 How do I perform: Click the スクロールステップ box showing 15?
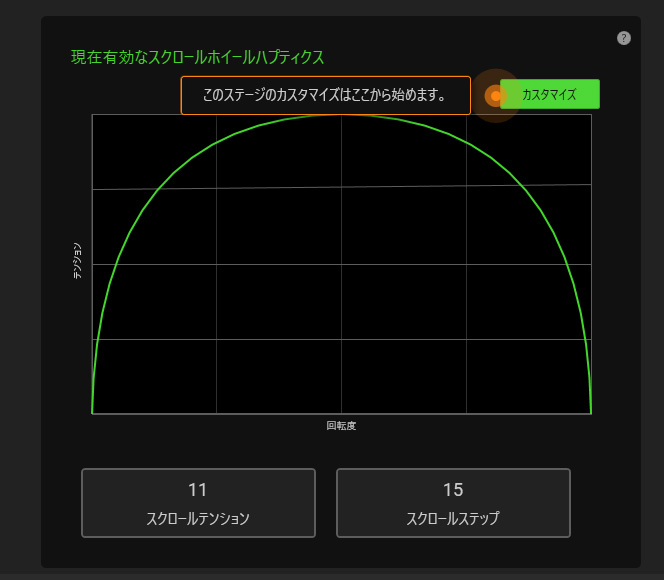point(453,503)
